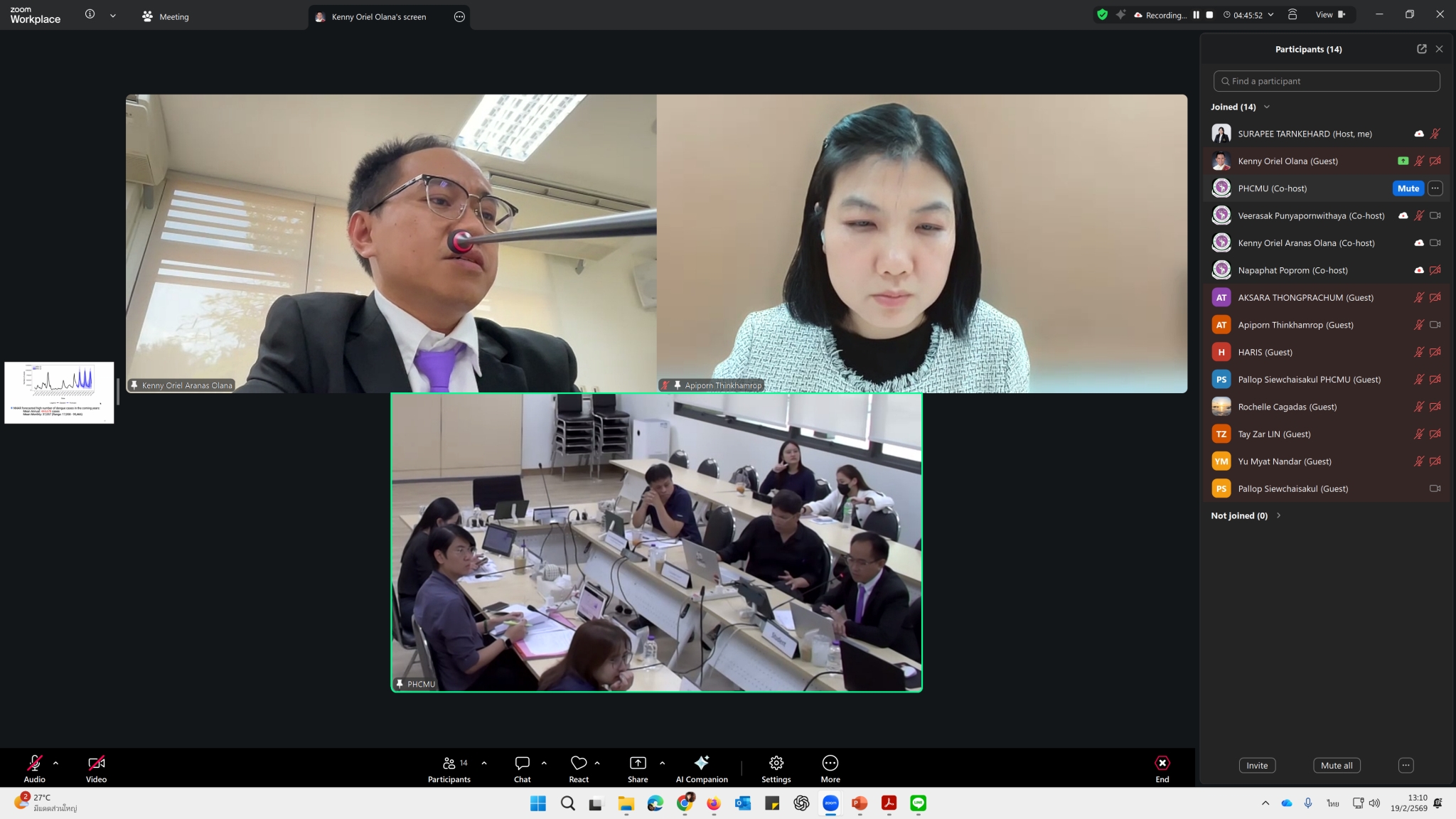Toggle the Video camera on
Screen dimensions: 1456x819
pyautogui.click(x=96, y=763)
